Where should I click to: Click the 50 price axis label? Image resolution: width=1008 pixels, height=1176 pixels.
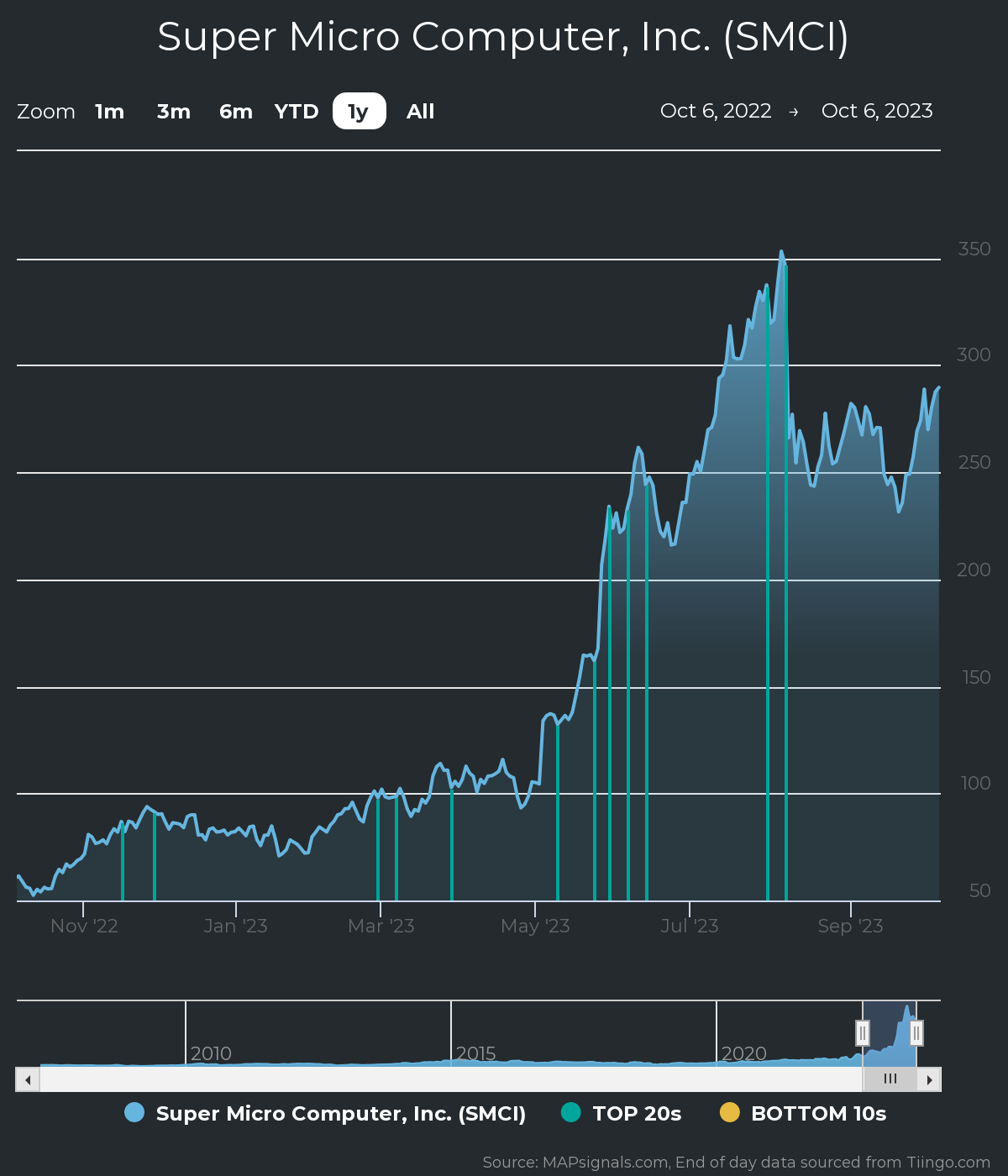[x=980, y=890]
